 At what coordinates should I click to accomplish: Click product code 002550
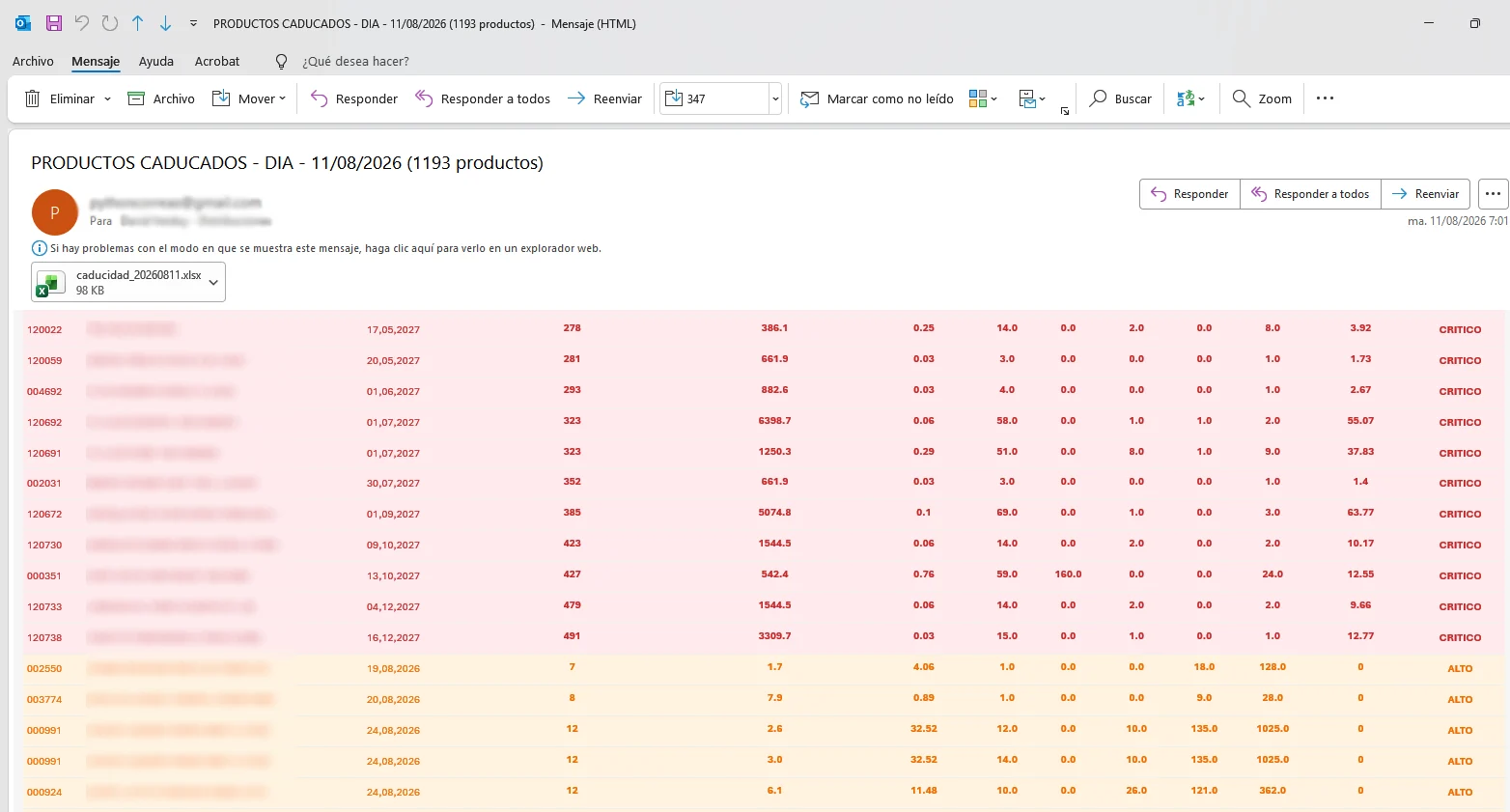tap(44, 669)
